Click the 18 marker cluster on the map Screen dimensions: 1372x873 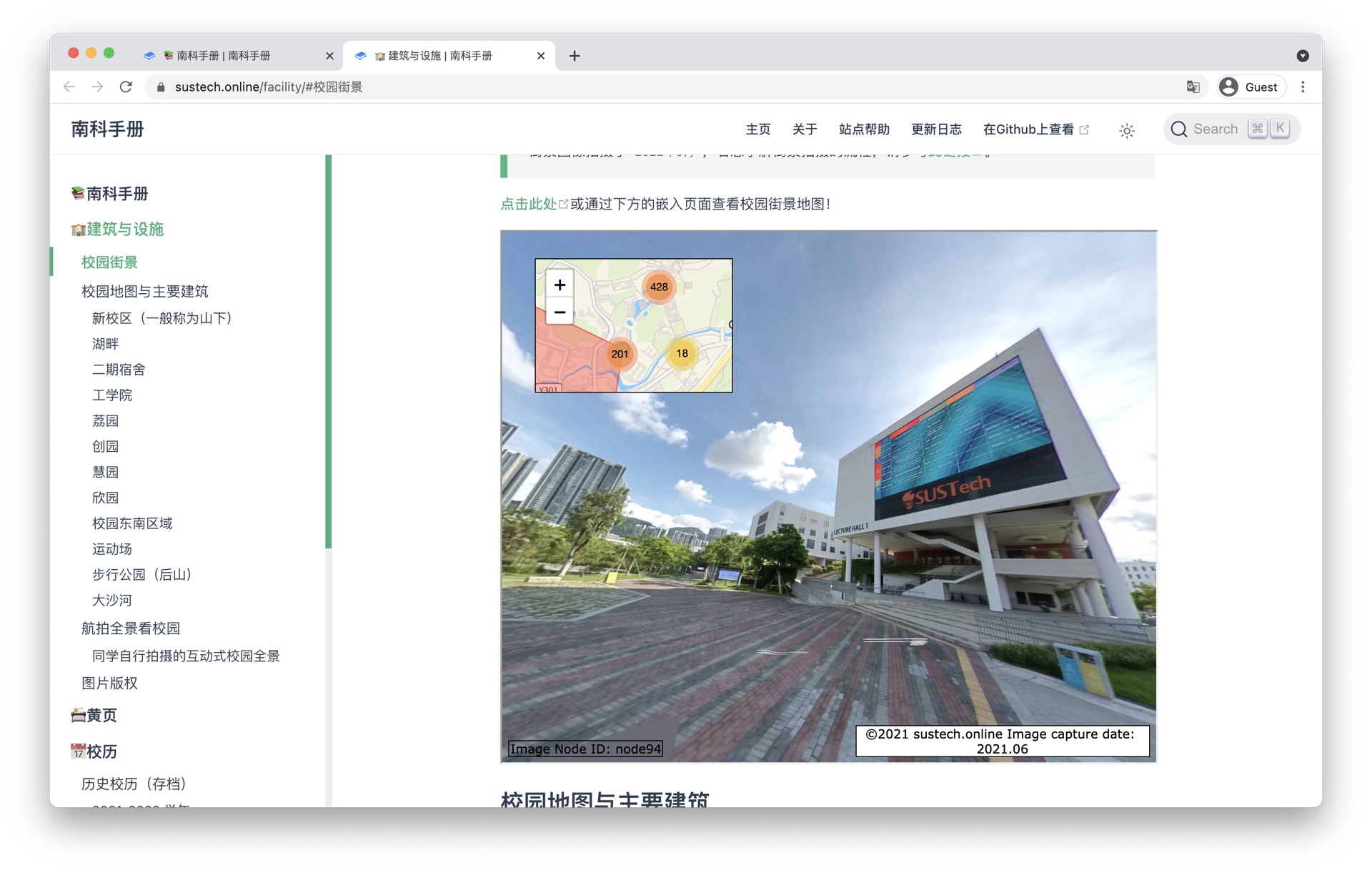tap(682, 353)
